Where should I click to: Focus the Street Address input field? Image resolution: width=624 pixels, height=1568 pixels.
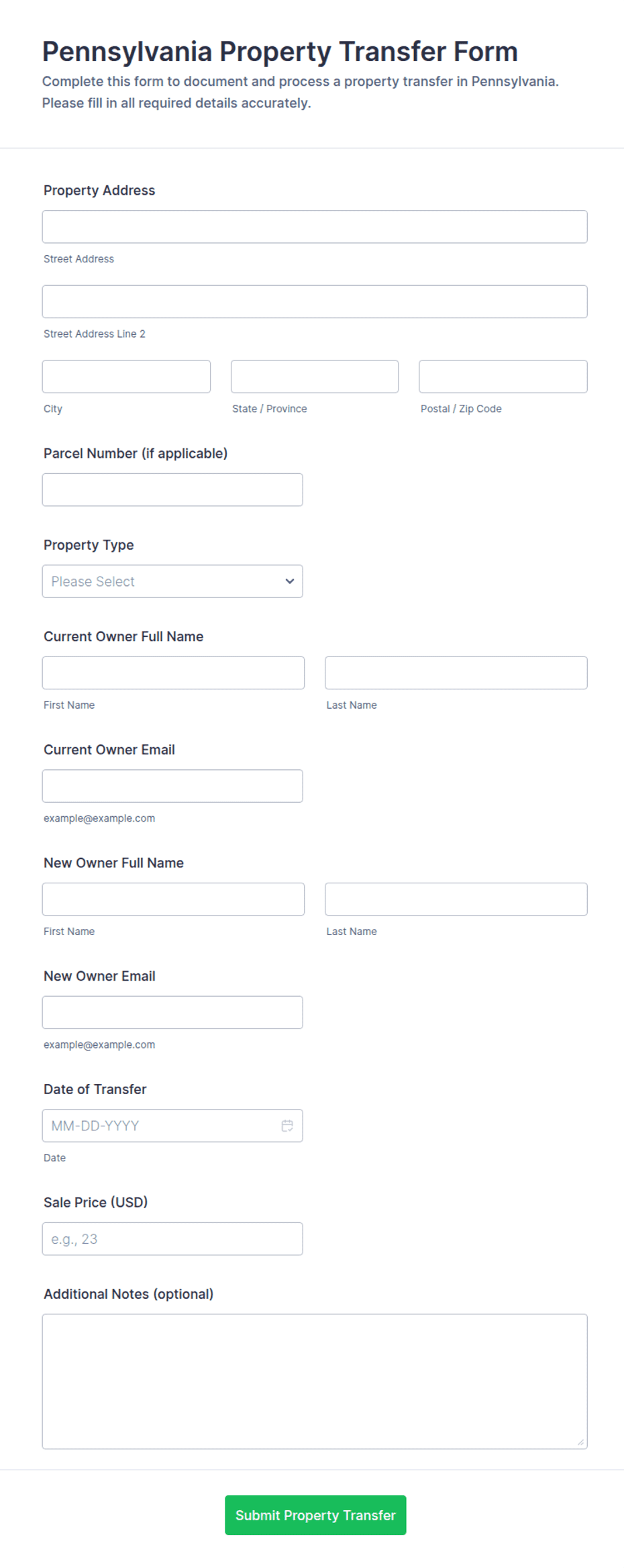pyautogui.click(x=315, y=227)
